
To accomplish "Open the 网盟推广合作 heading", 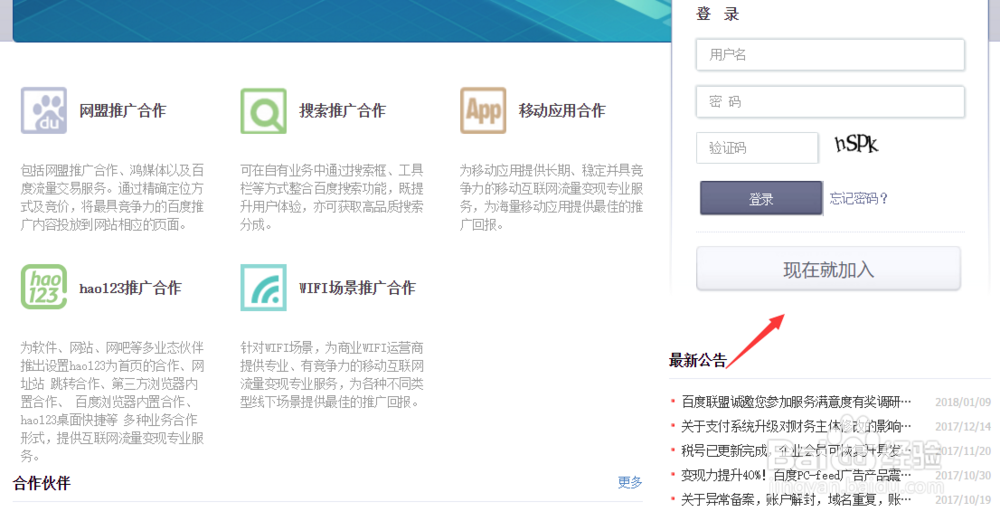I will (x=122, y=111).
